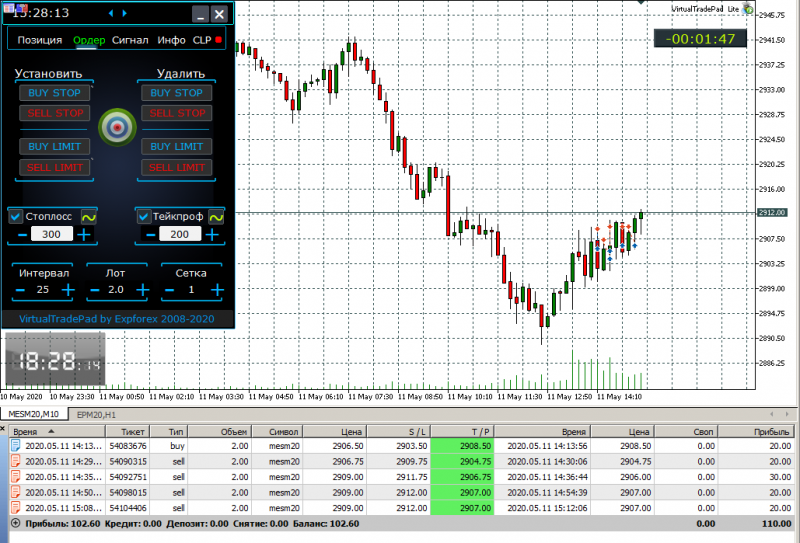
Task: Select the Ордер tab
Action: tap(89, 40)
